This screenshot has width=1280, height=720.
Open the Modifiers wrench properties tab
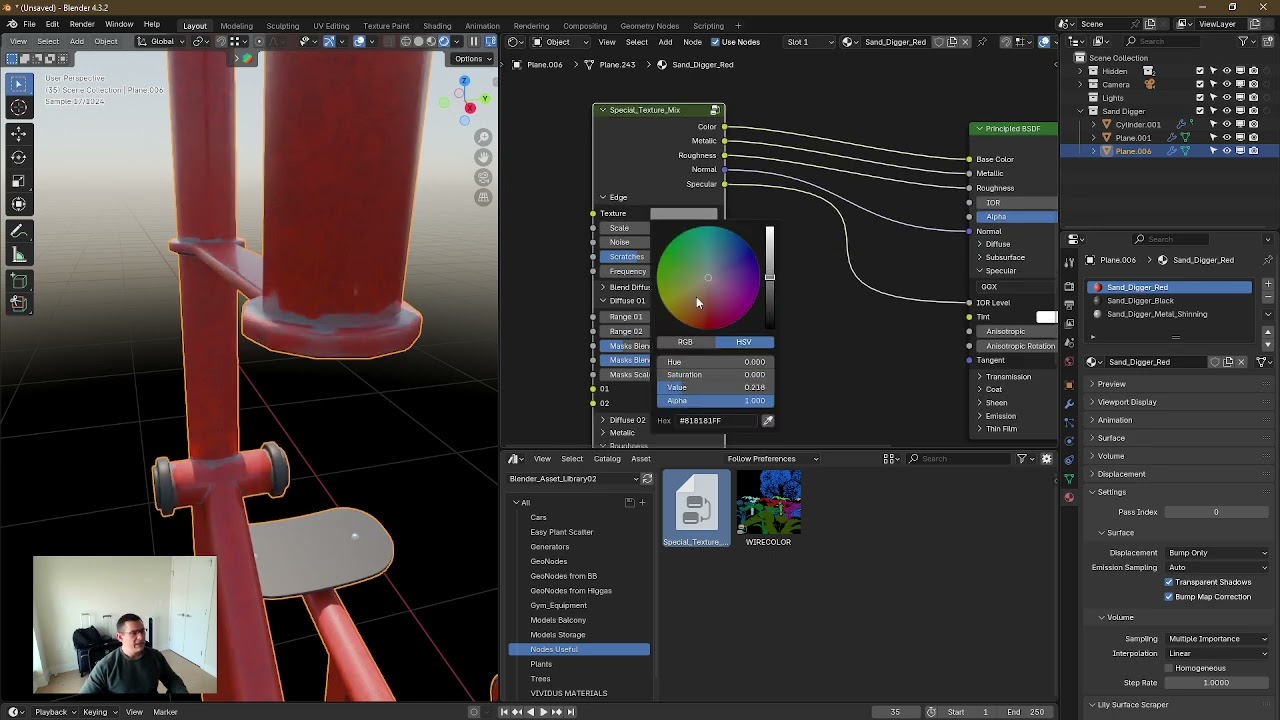point(1069,403)
